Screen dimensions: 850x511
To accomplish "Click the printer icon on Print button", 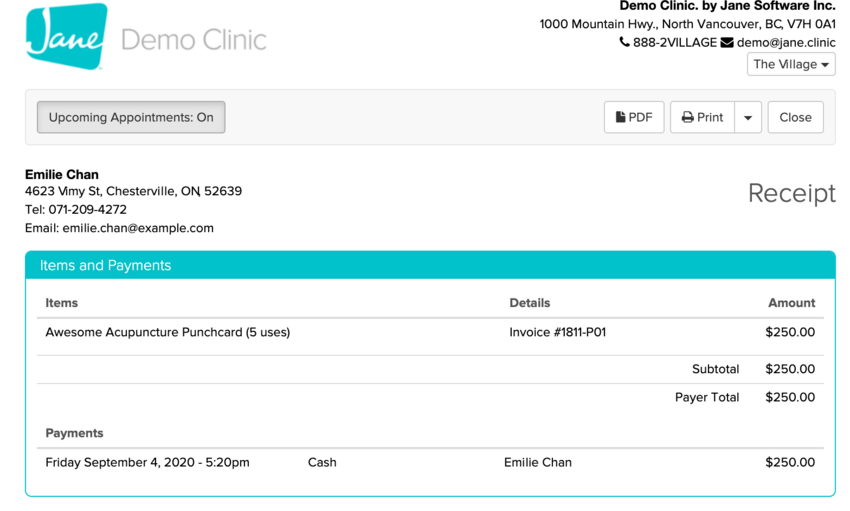I will (x=688, y=117).
